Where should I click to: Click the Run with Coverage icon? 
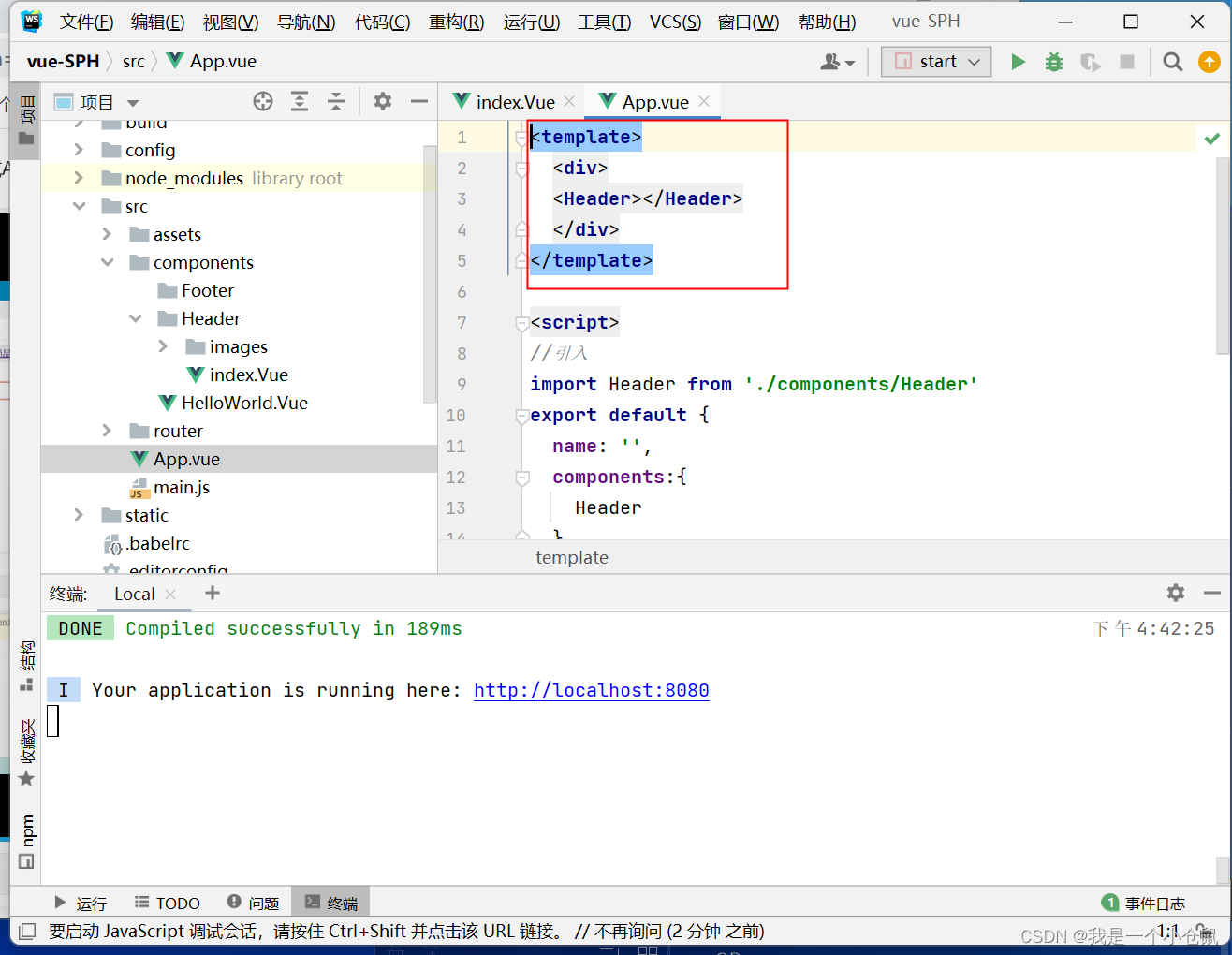[1090, 62]
